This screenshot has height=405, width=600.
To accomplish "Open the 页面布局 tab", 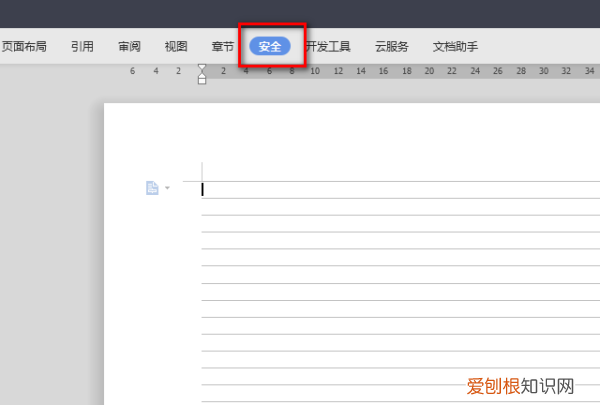I will click(x=24, y=47).
